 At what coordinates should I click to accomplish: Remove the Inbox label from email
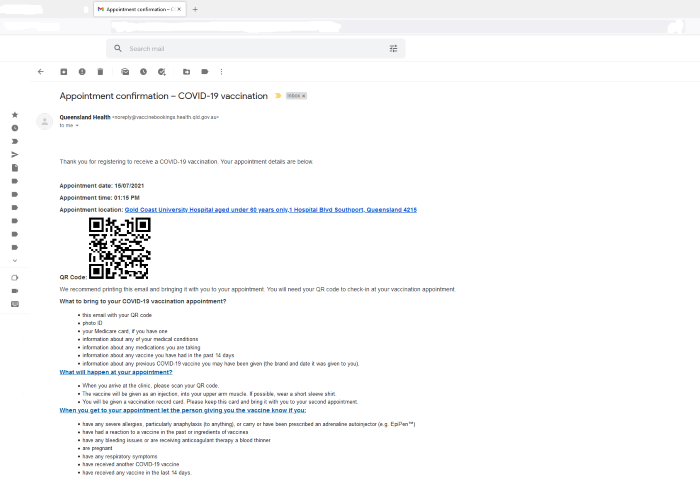pyautogui.click(x=303, y=96)
